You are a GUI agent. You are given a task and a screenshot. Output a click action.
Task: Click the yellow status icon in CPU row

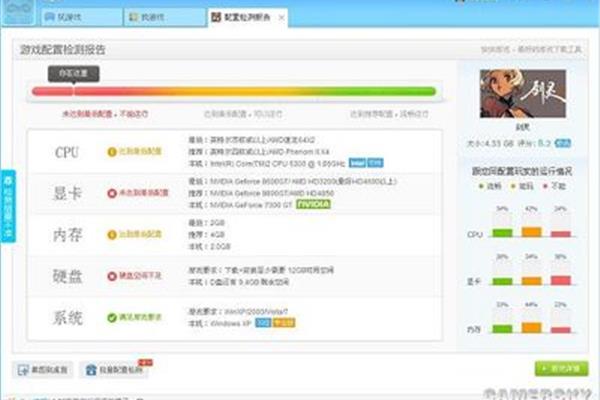coord(112,152)
